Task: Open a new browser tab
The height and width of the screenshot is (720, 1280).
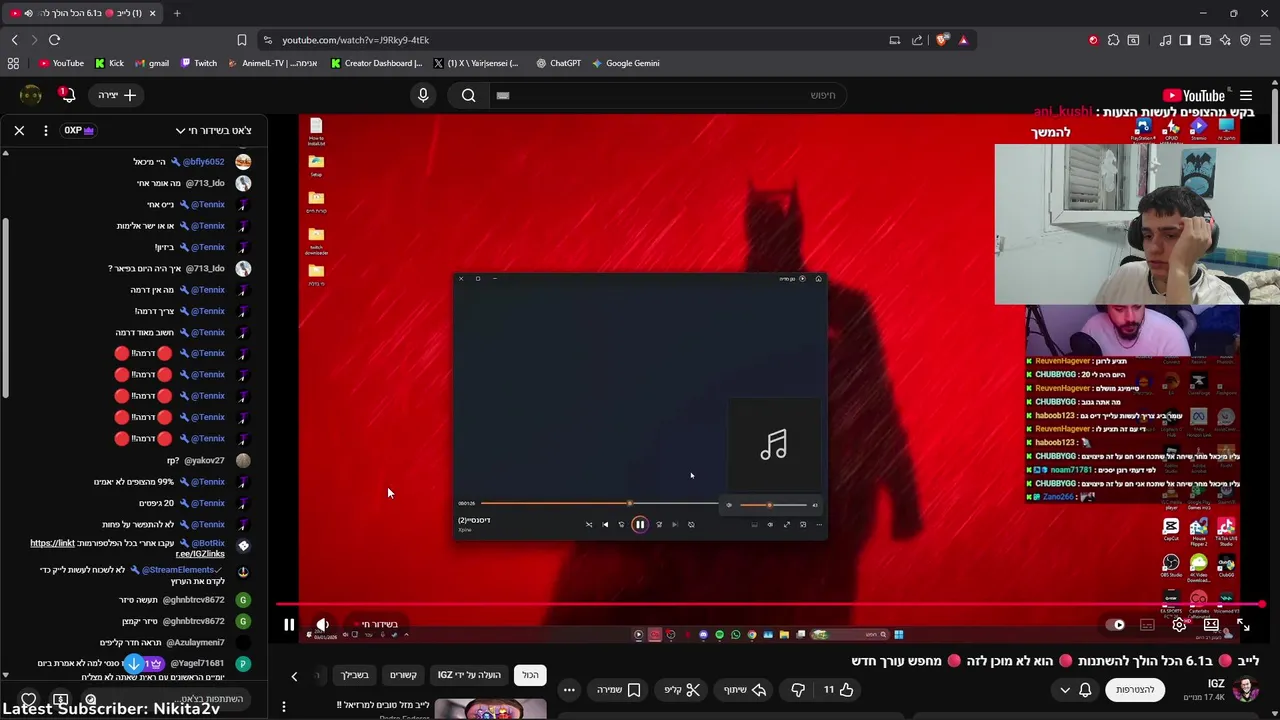Action: tap(177, 13)
